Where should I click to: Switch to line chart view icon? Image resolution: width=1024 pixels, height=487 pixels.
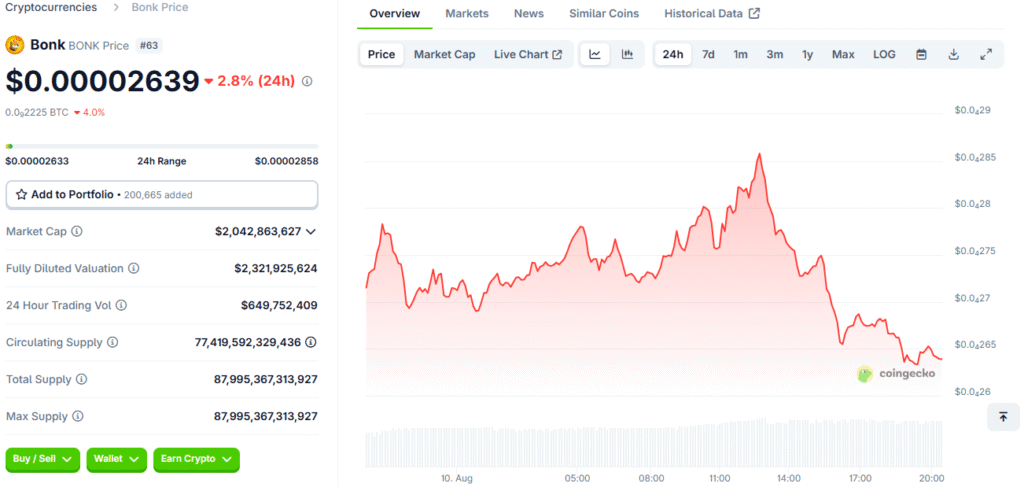[x=595, y=55]
